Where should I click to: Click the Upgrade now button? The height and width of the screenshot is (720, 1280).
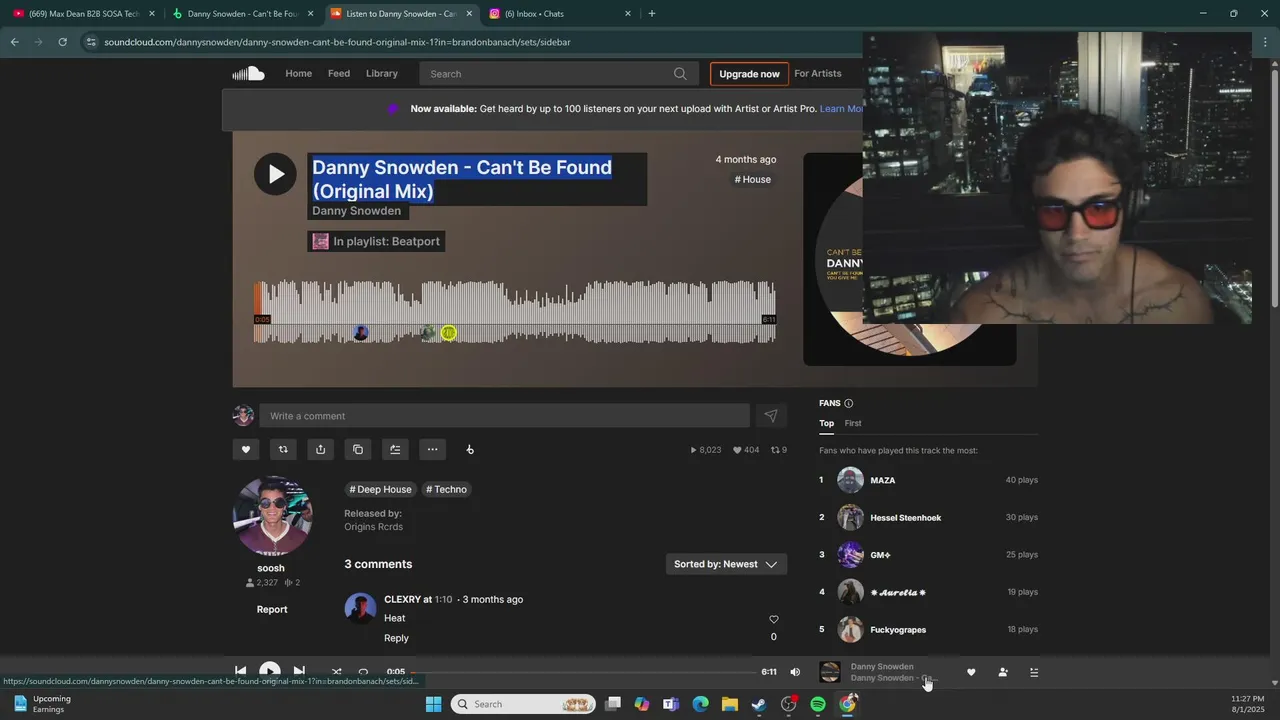click(x=749, y=74)
